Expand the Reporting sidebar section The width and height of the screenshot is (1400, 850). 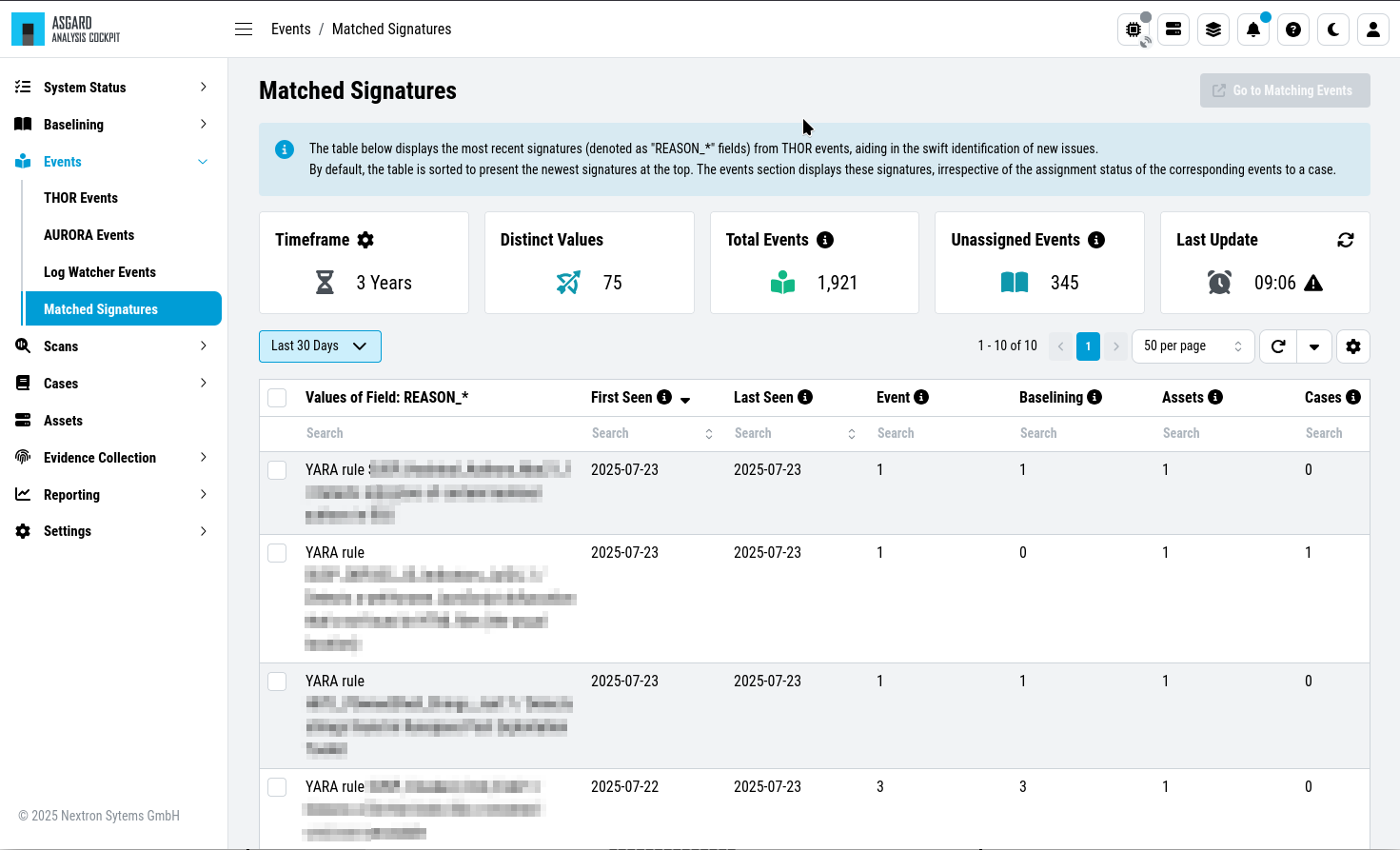(x=113, y=495)
